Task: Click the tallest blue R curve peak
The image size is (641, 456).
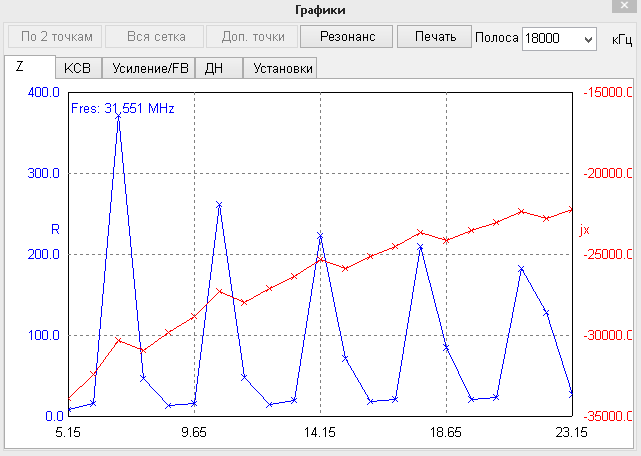Action: pyautogui.click(x=118, y=116)
